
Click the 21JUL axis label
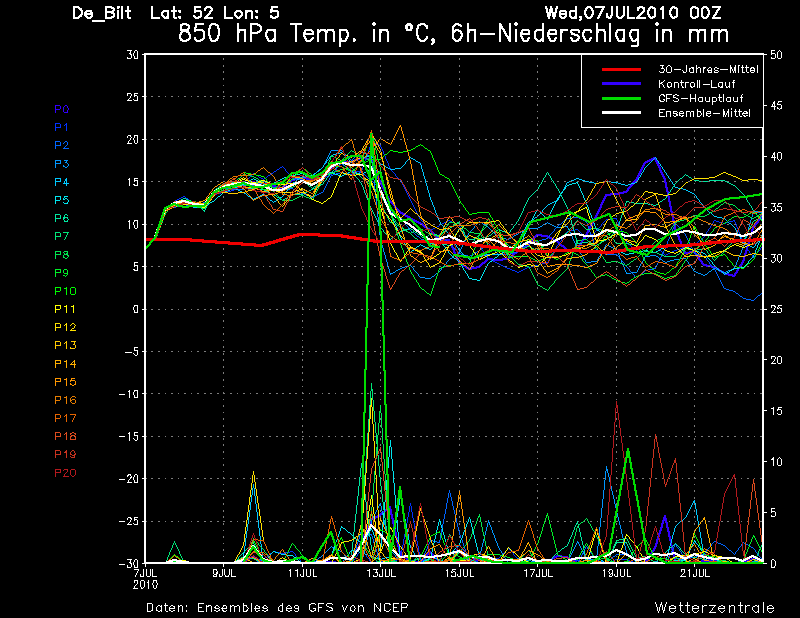pos(695,573)
